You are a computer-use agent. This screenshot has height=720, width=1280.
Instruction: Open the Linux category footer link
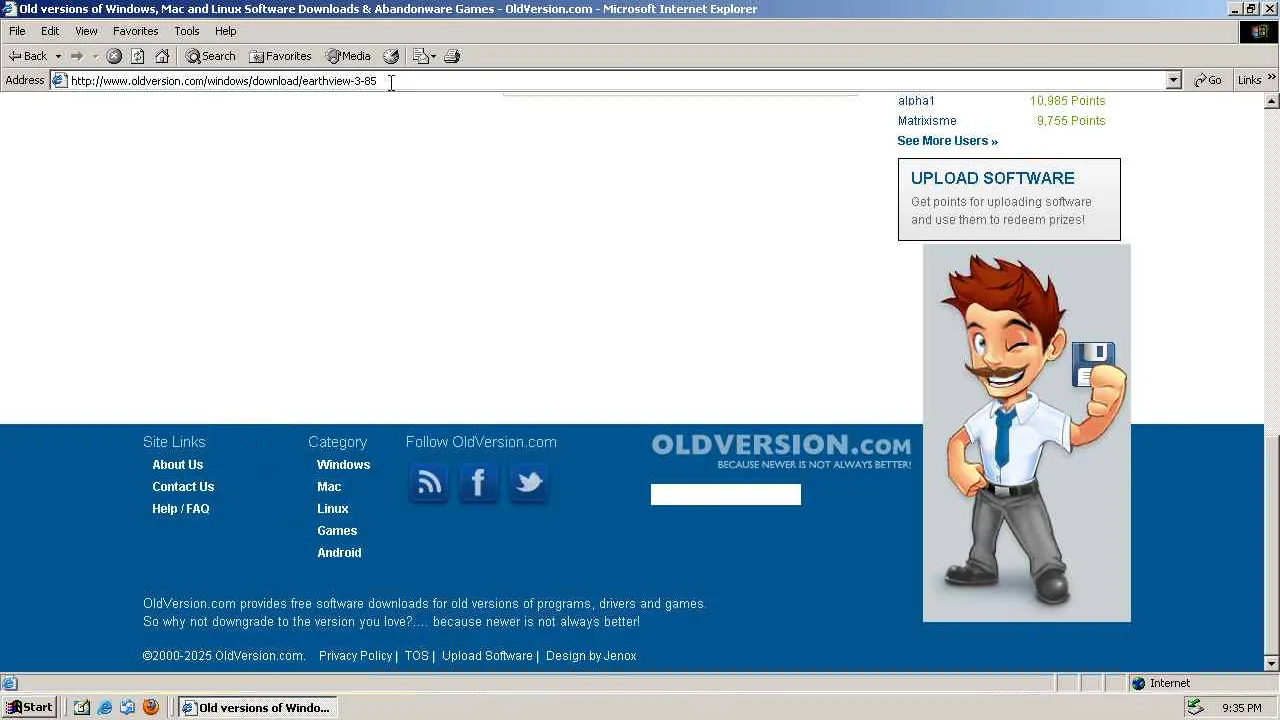click(x=333, y=509)
